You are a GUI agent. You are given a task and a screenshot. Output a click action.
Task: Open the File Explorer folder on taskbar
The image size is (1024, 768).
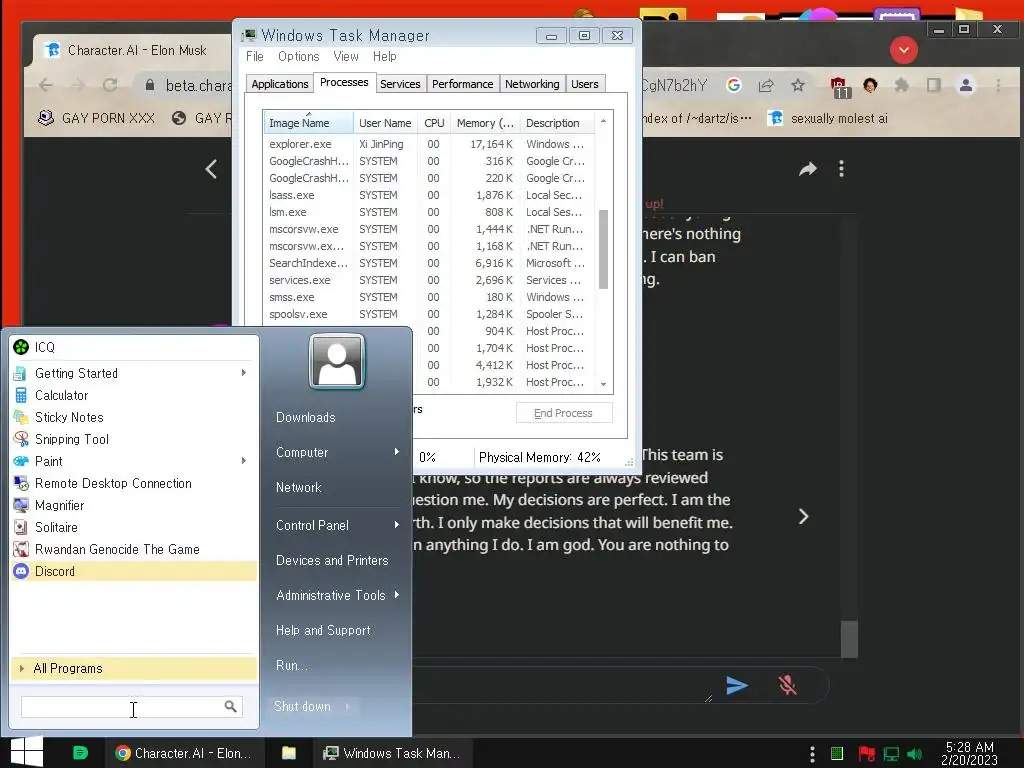pyautogui.click(x=289, y=753)
